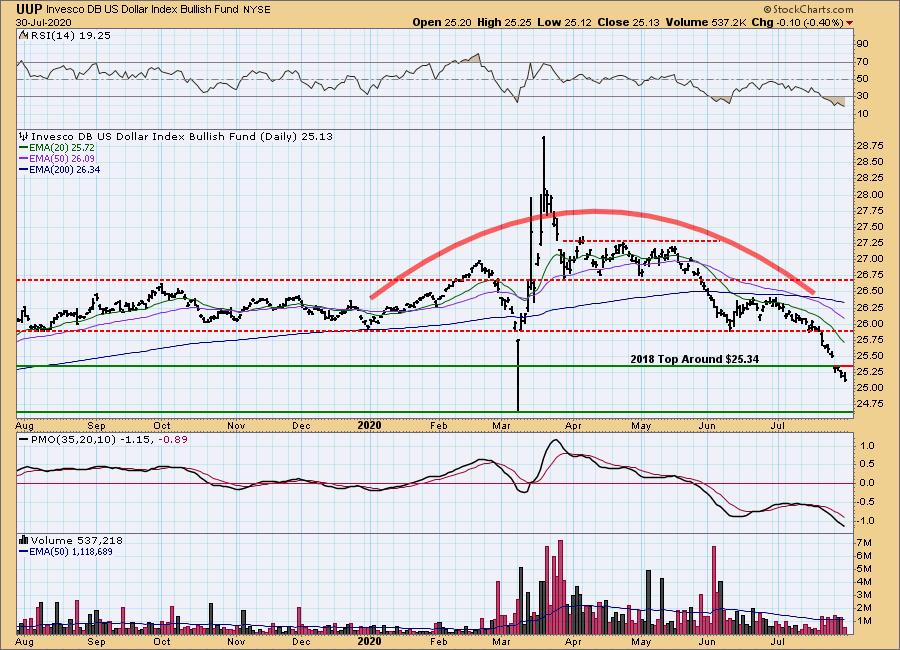
Task: Click the green EMA(20) legend line swatch
Action: pos(24,148)
